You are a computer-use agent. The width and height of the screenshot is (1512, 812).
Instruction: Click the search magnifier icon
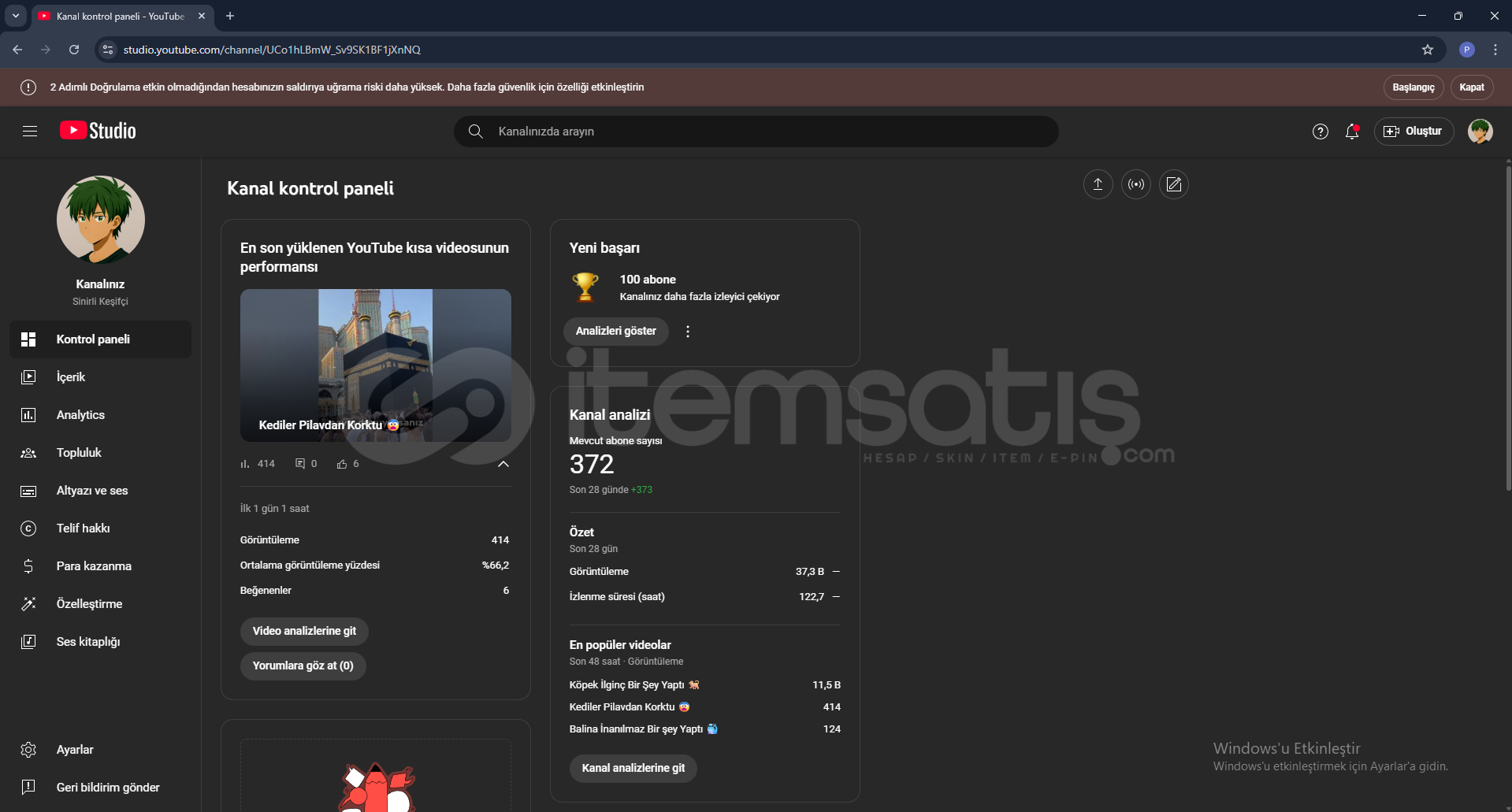(476, 132)
